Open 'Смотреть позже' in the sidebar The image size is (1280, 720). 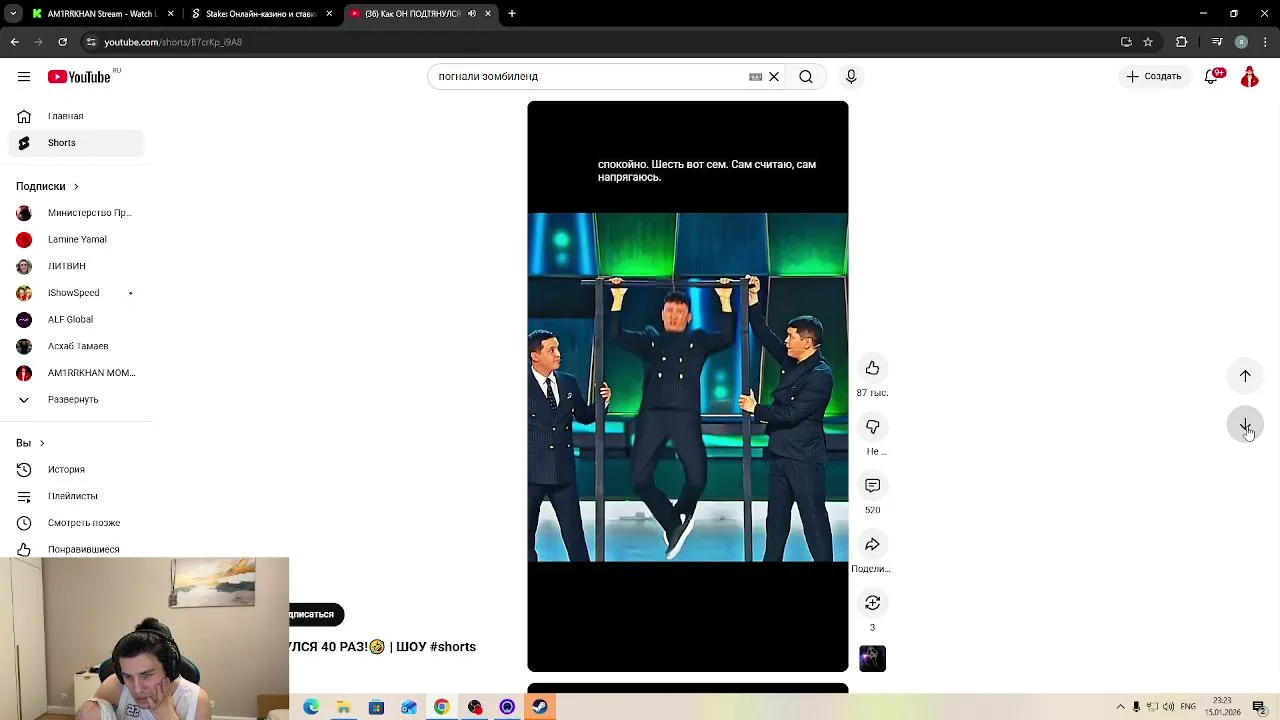(x=76, y=523)
